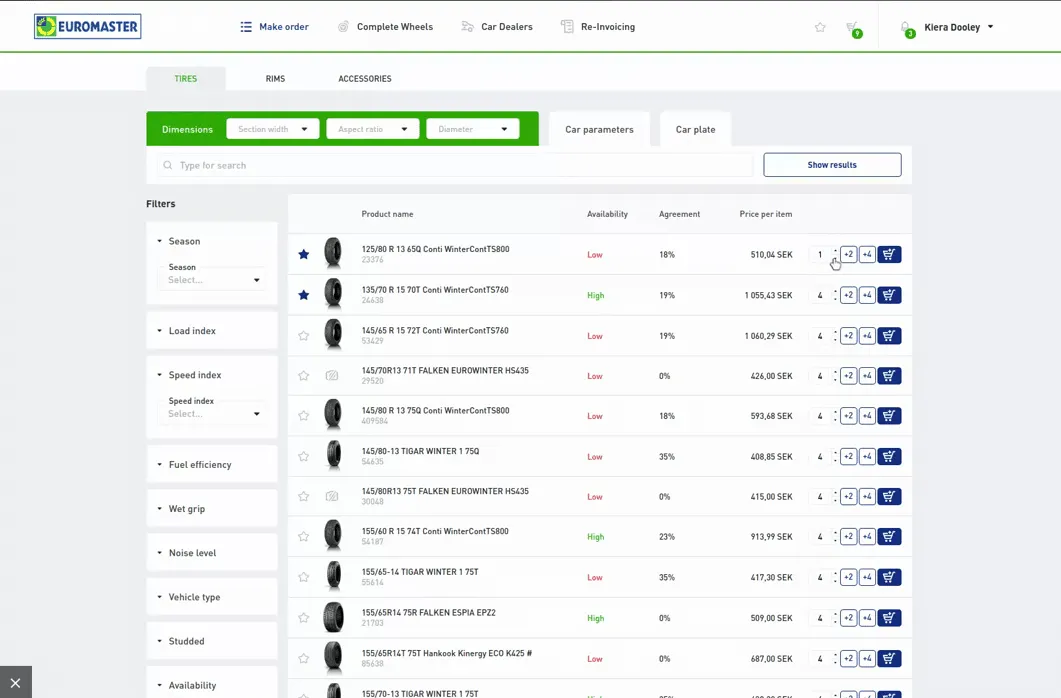Add 145/80R13 75T FALKEN to cart
The height and width of the screenshot is (698, 1061).
[889, 496]
